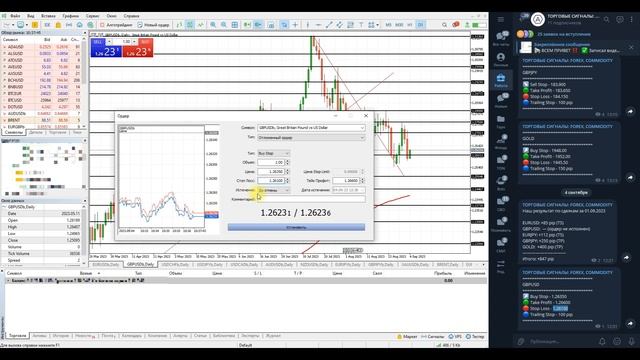Open the Вставка menu
The width and height of the screenshot is (640, 360).
pos(48,16)
